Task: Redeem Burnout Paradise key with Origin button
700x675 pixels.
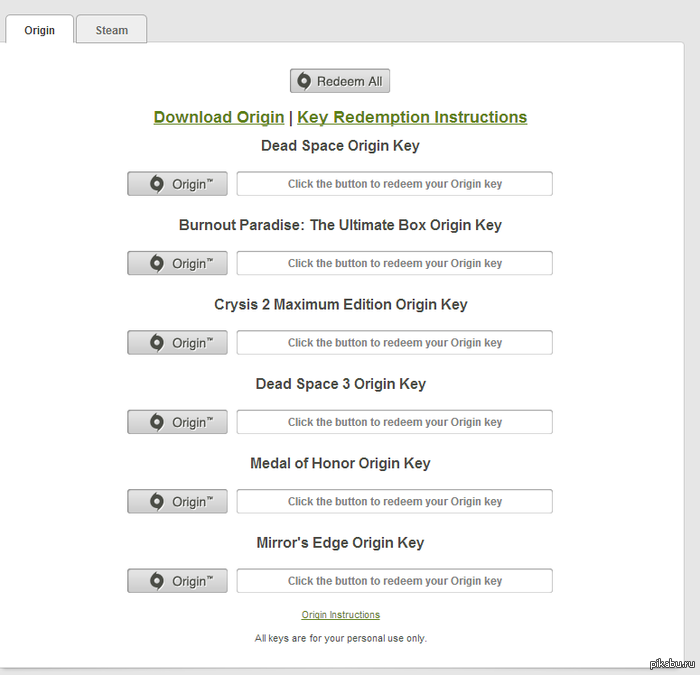Action: [177, 263]
